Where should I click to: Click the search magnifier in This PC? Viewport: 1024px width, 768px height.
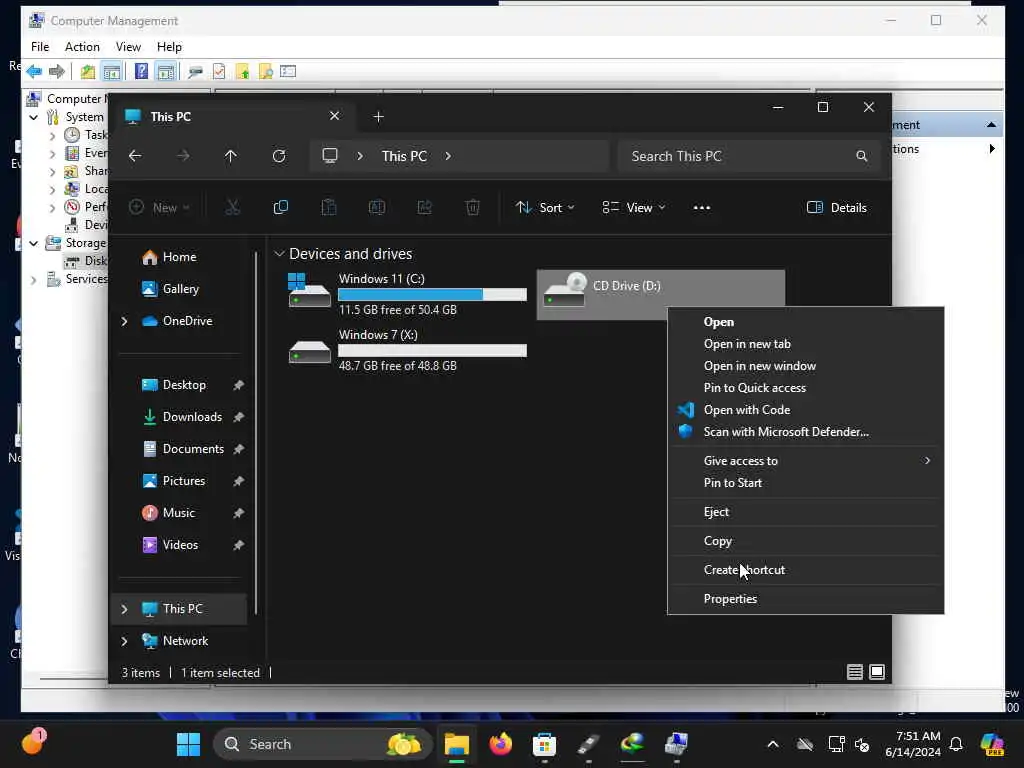tap(862, 156)
